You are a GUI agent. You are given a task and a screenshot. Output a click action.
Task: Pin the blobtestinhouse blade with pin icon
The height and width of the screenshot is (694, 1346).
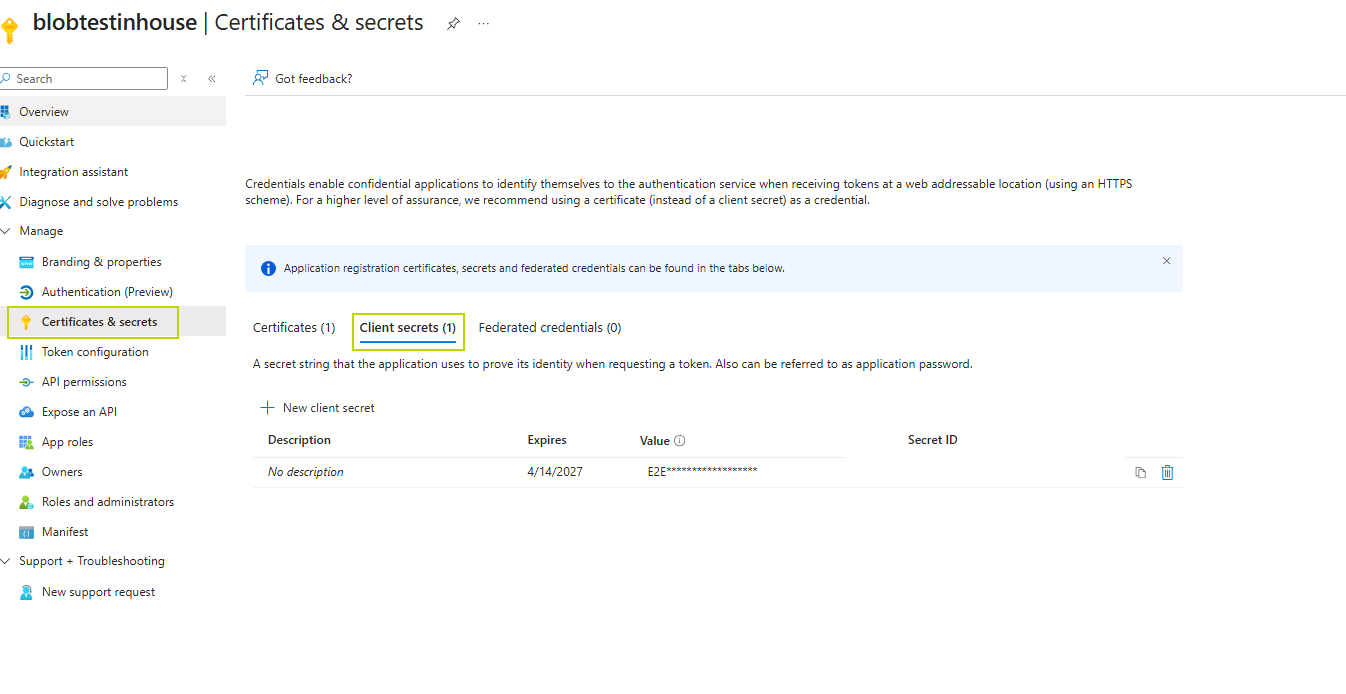[x=453, y=24]
